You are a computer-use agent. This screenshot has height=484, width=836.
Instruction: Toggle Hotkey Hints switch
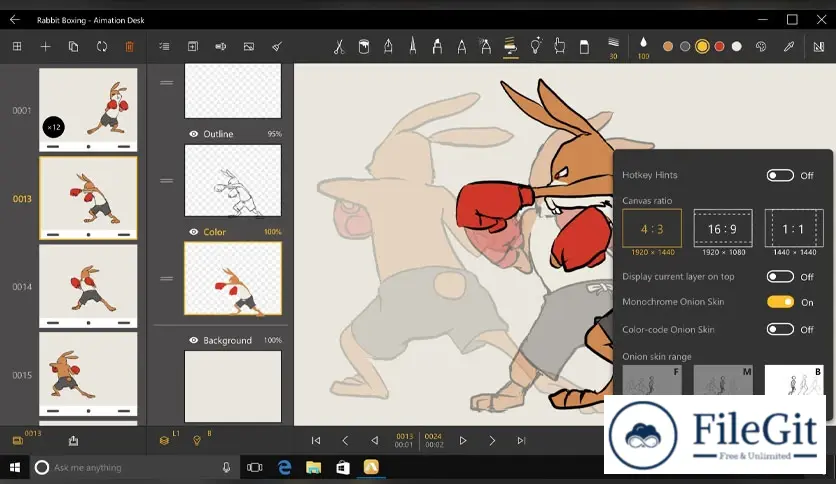pyautogui.click(x=780, y=175)
